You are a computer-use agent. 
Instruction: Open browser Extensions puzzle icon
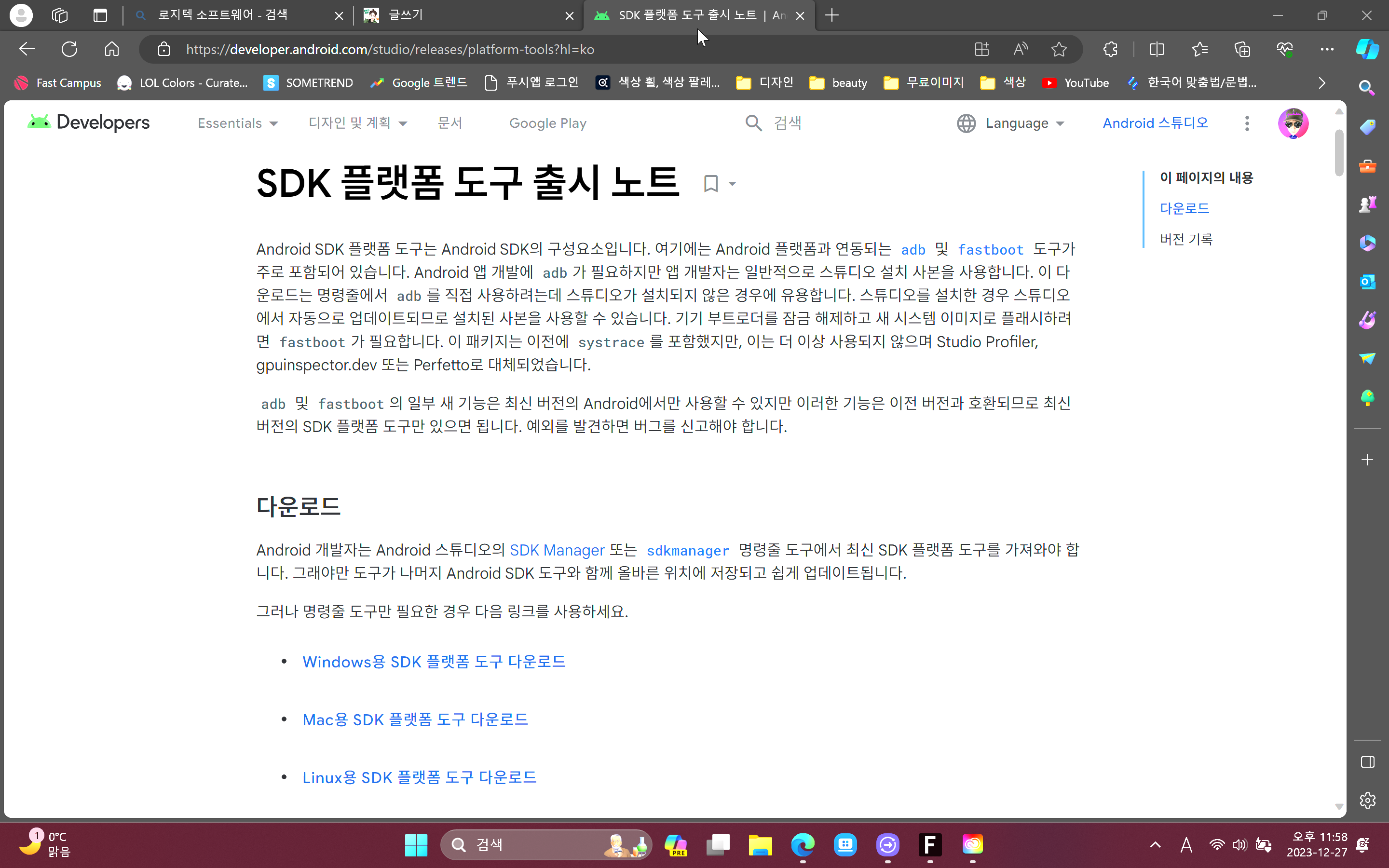1110,49
